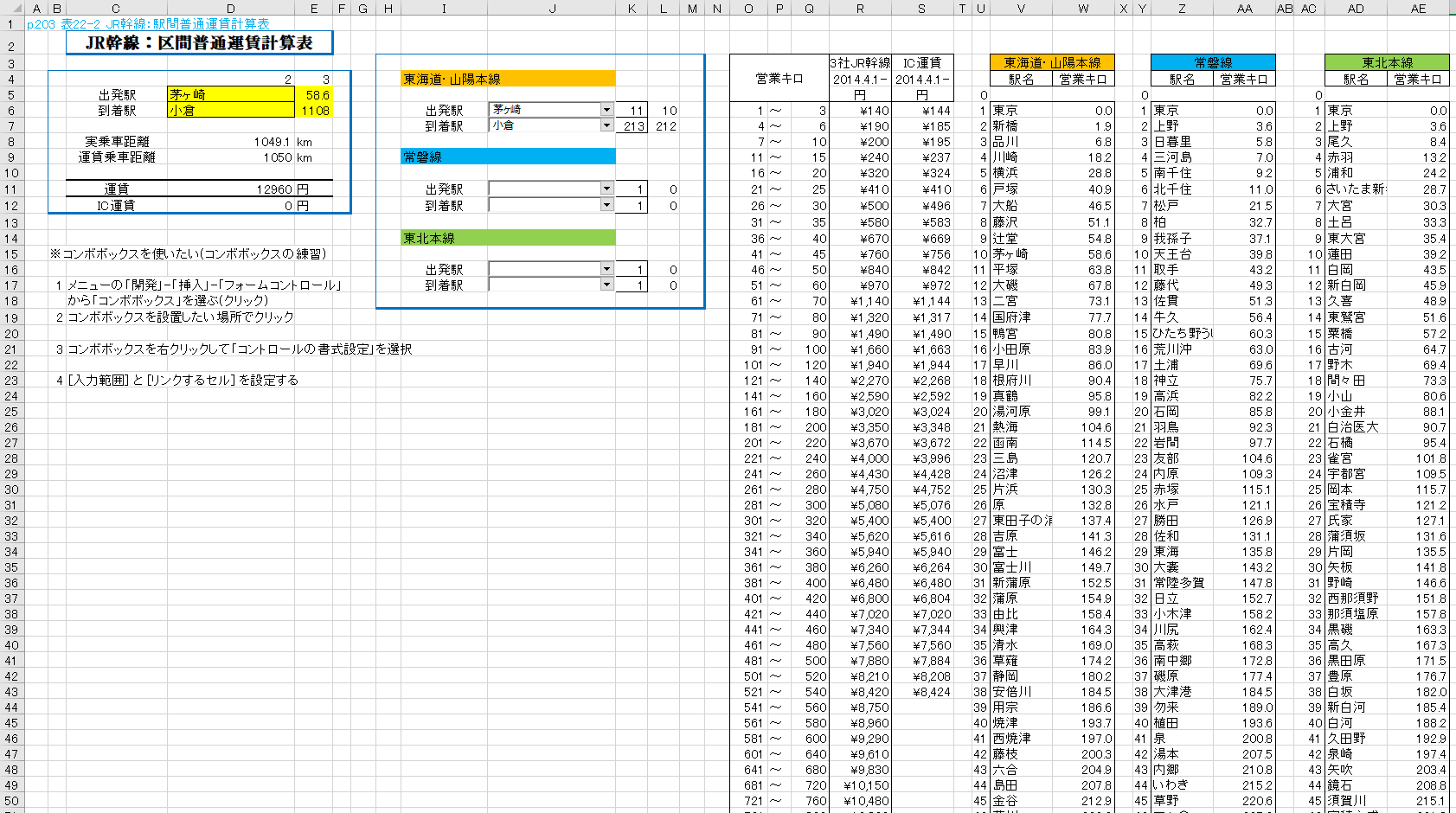This screenshot has width=1456, height=813.
Task: Select the IC fare cell ¥8,424
Action: pyautogui.click(x=922, y=692)
